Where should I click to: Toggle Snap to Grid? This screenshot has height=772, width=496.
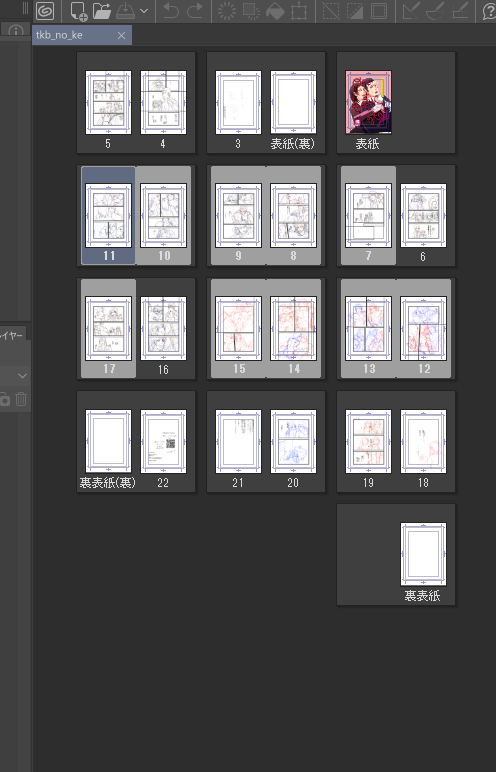pos(460,11)
